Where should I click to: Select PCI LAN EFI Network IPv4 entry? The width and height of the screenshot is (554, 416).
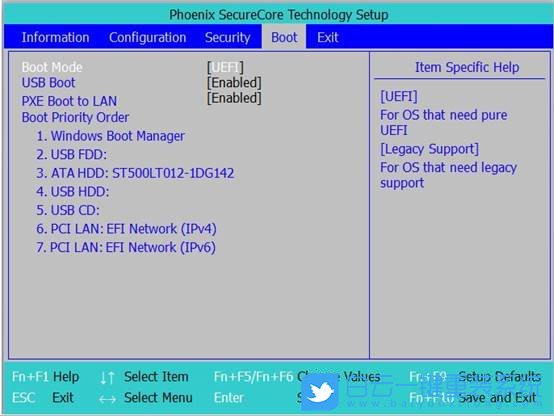(x=126, y=229)
